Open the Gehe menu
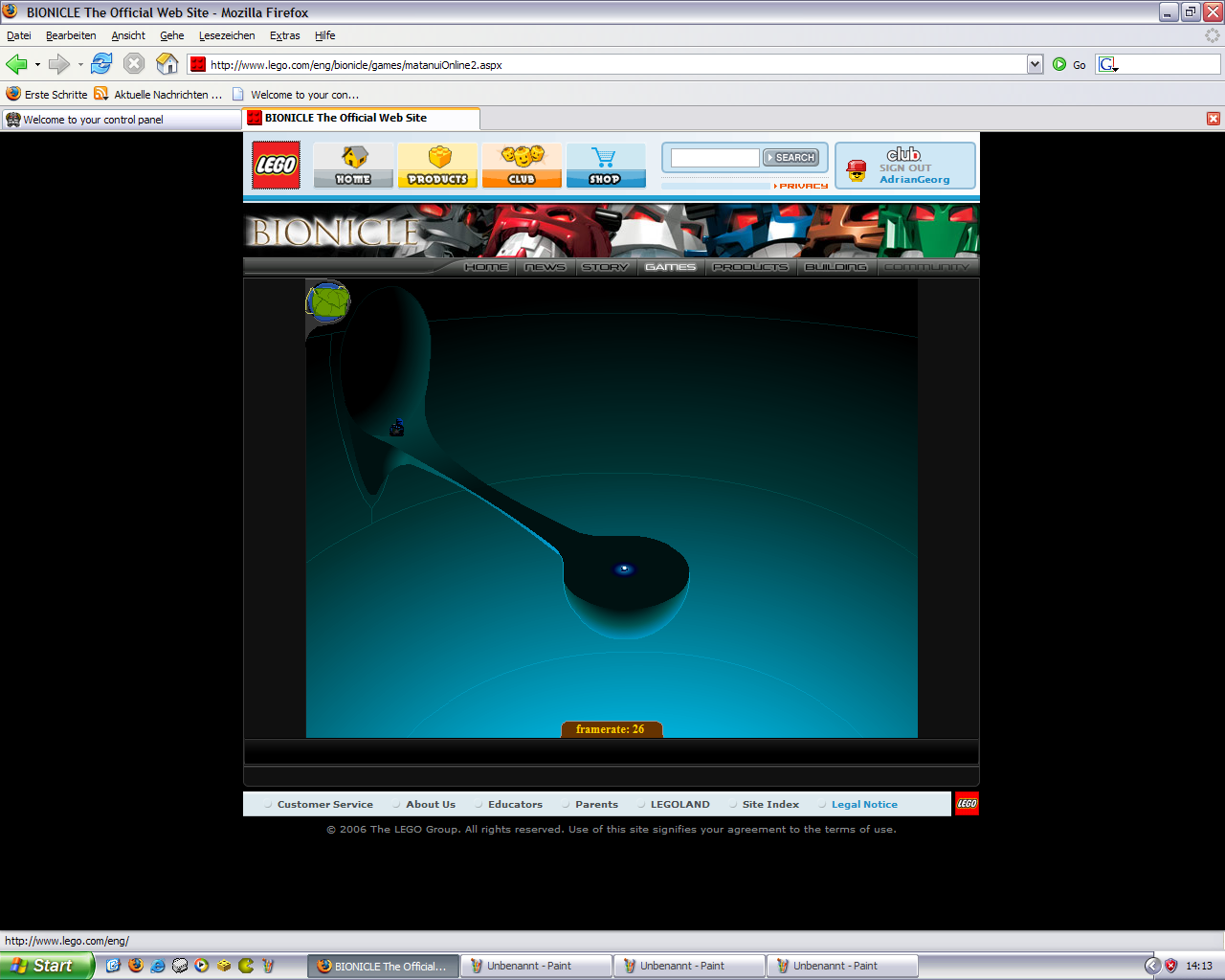The width and height of the screenshot is (1225, 980). (x=172, y=35)
